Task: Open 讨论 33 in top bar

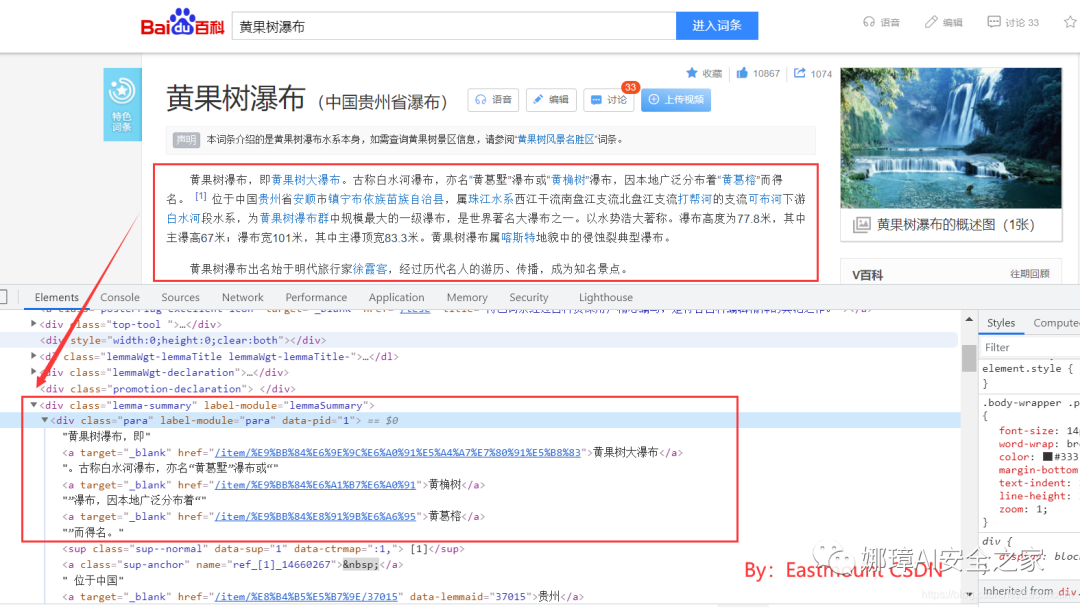Action: pyautogui.click(x=1012, y=22)
